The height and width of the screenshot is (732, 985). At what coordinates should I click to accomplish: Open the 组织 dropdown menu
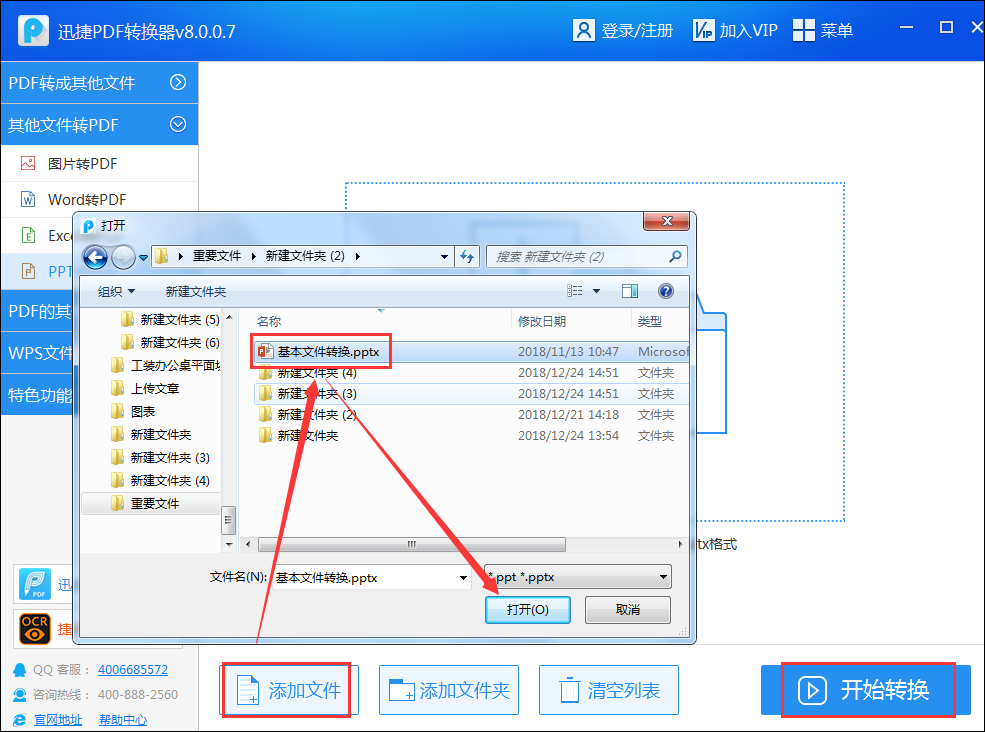pos(116,292)
